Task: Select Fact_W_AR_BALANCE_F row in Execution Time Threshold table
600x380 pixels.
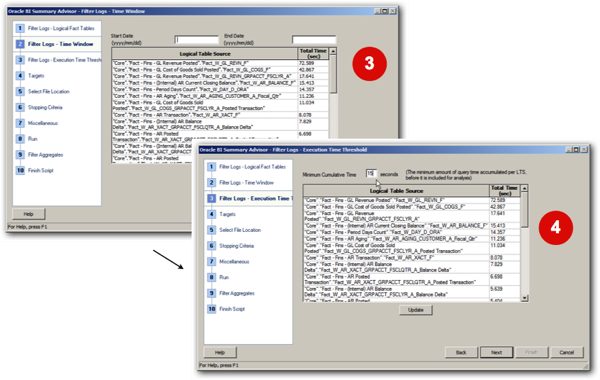Action: click(x=412, y=226)
